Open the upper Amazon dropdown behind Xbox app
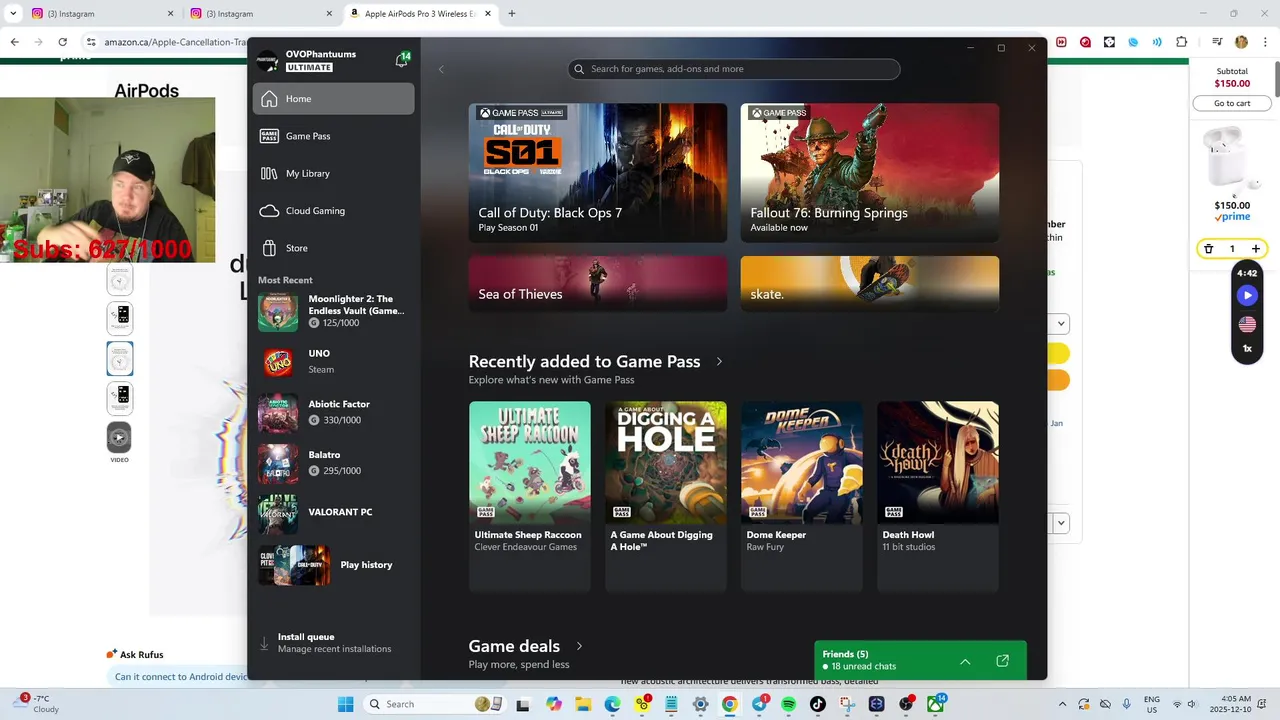The width and height of the screenshot is (1280, 720). pyautogui.click(x=1060, y=324)
